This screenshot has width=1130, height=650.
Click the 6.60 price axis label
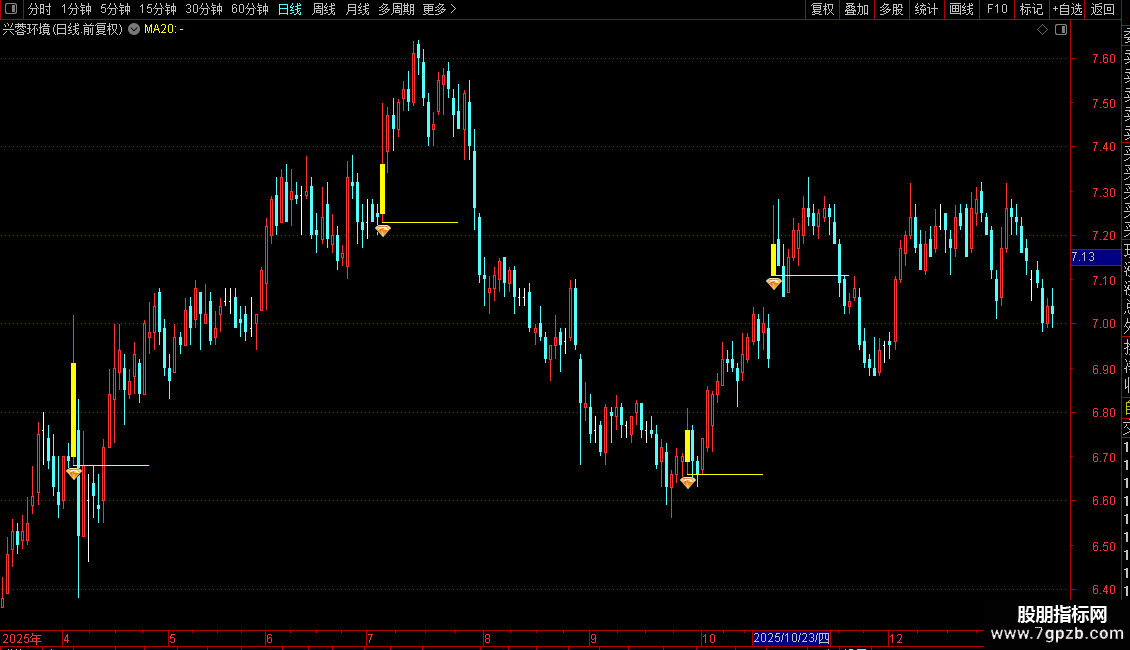[1103, 501]
